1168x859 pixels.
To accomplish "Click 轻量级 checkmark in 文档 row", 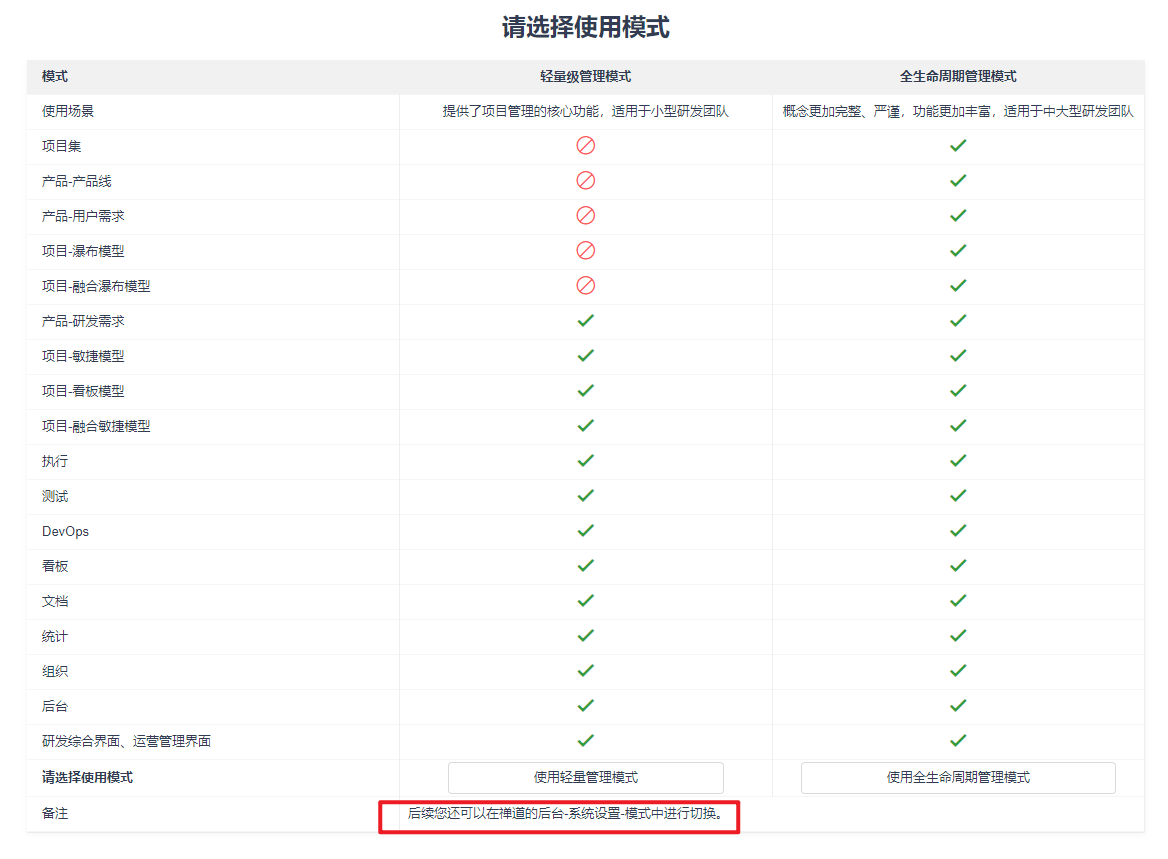I will coord(585,600).
